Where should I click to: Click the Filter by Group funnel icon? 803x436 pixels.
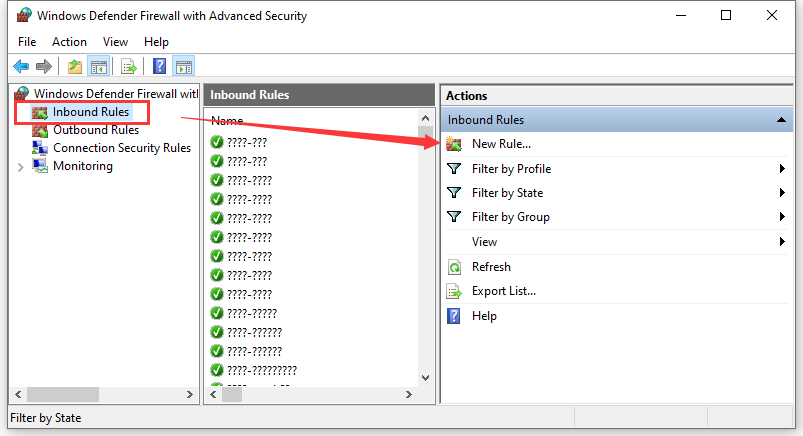[454, 217]
